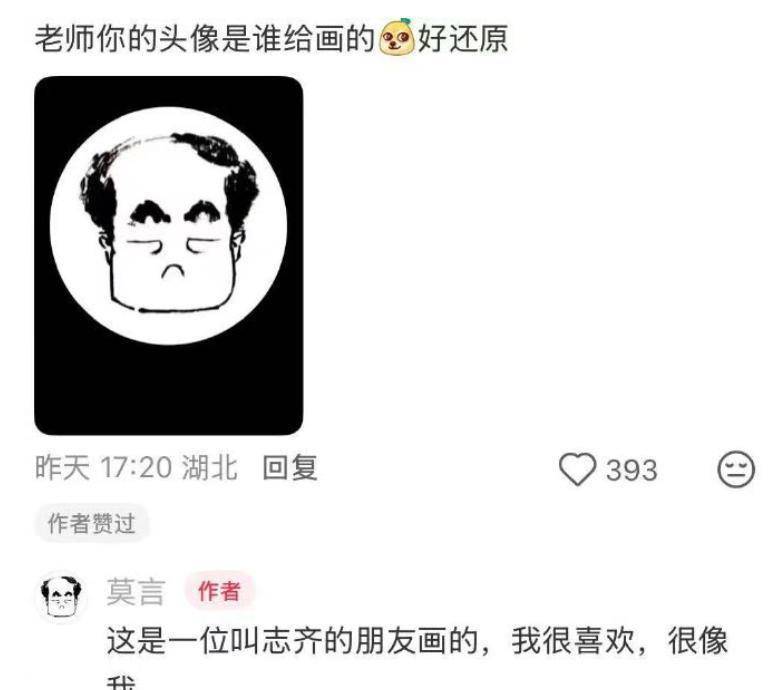783x690 pixels.
Task: Click the 393 like count
Action: 631,470
